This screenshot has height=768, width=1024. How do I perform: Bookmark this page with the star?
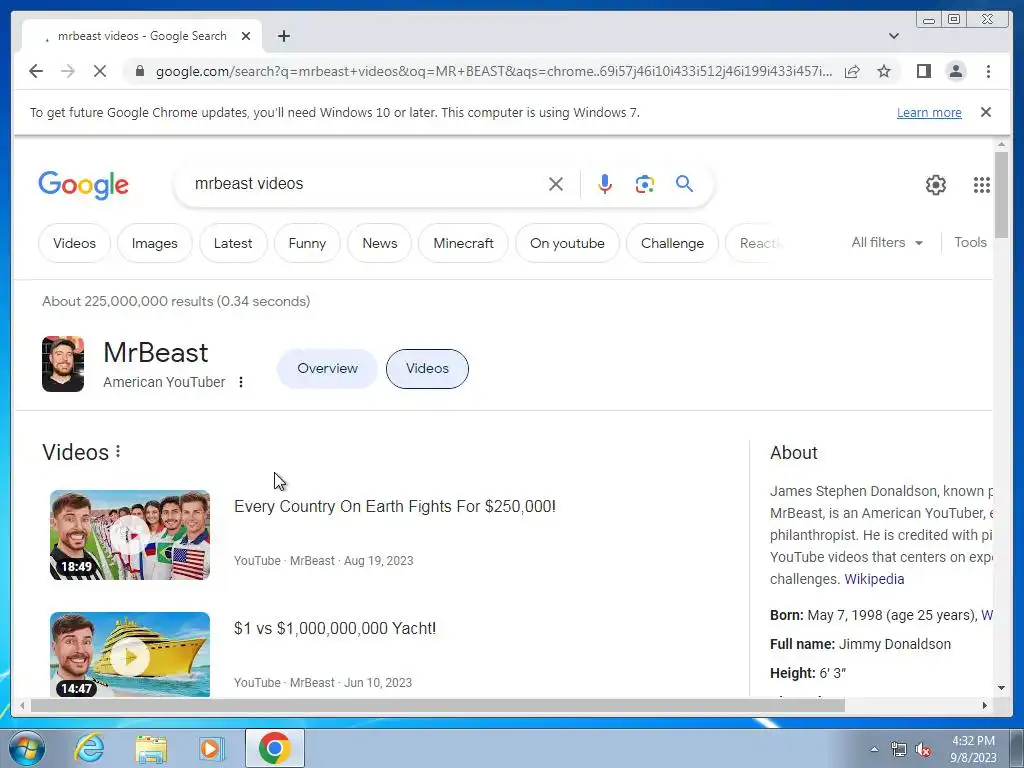(x=884, y=71)
